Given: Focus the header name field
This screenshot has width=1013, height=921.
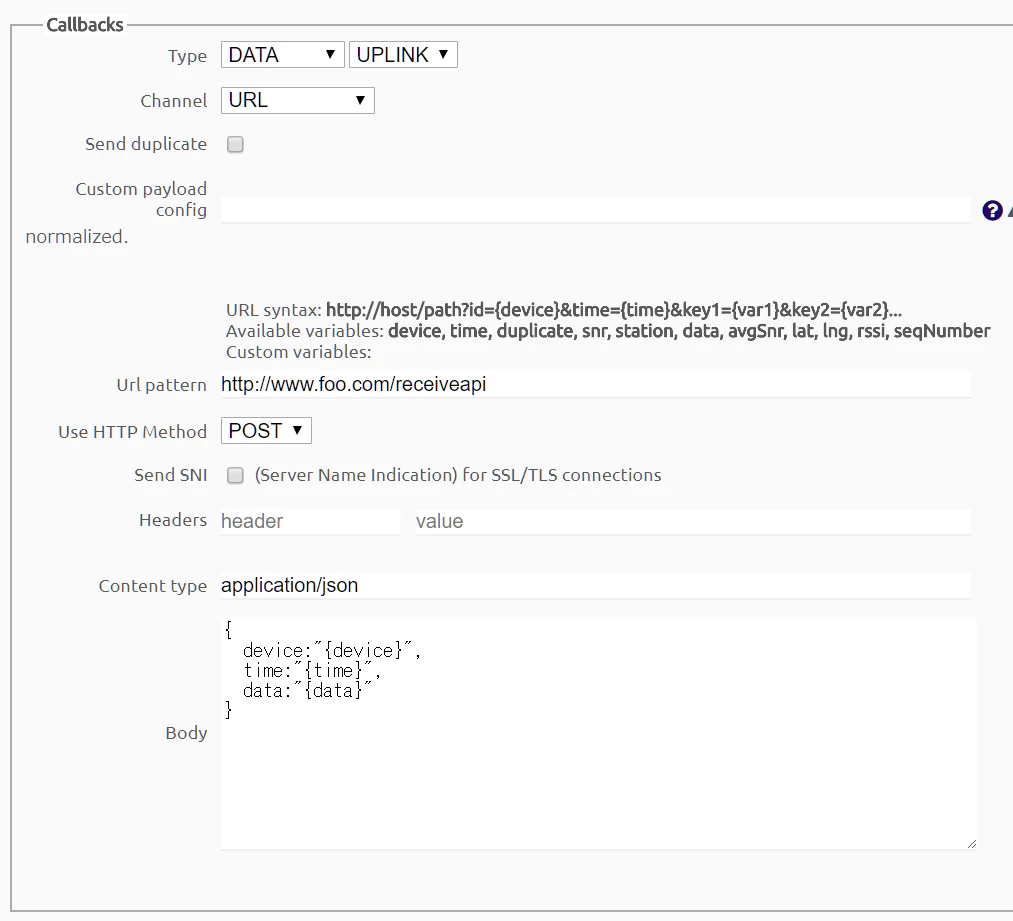Looking at the screenshot, I should [311, 521].
